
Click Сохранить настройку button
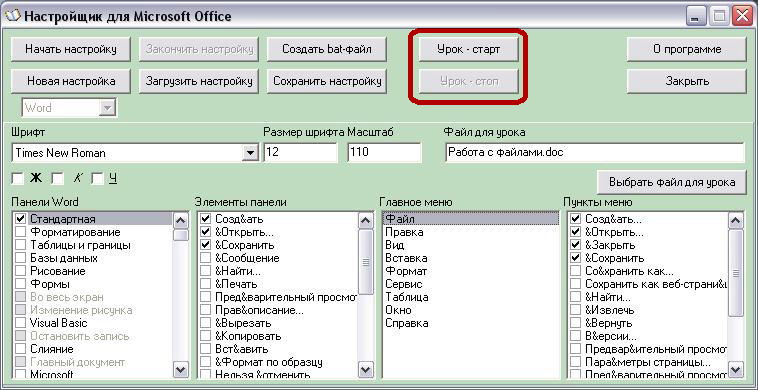(x=327, y=81)
